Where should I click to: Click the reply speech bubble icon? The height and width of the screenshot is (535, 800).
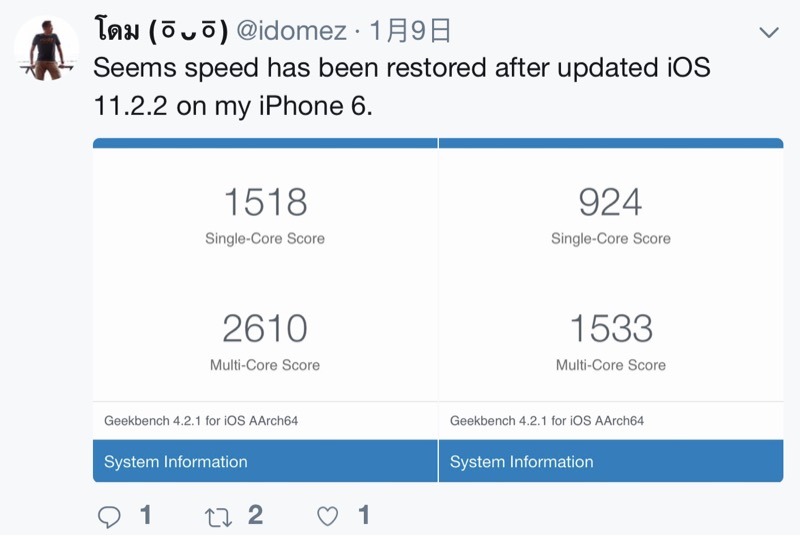click(110, 516)
